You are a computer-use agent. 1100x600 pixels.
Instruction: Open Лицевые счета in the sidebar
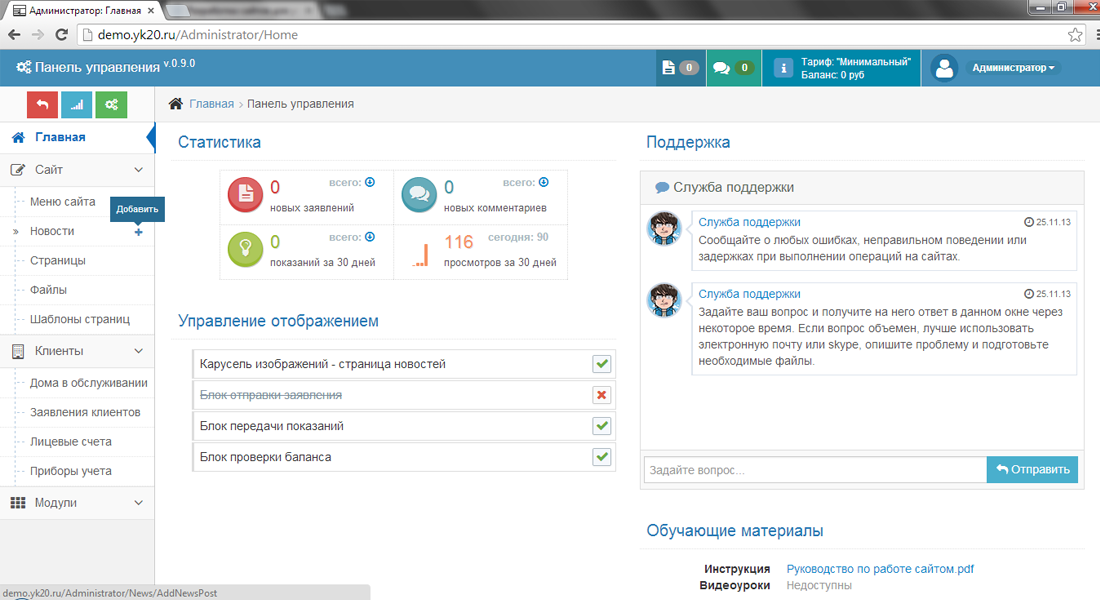pos(71,442)
